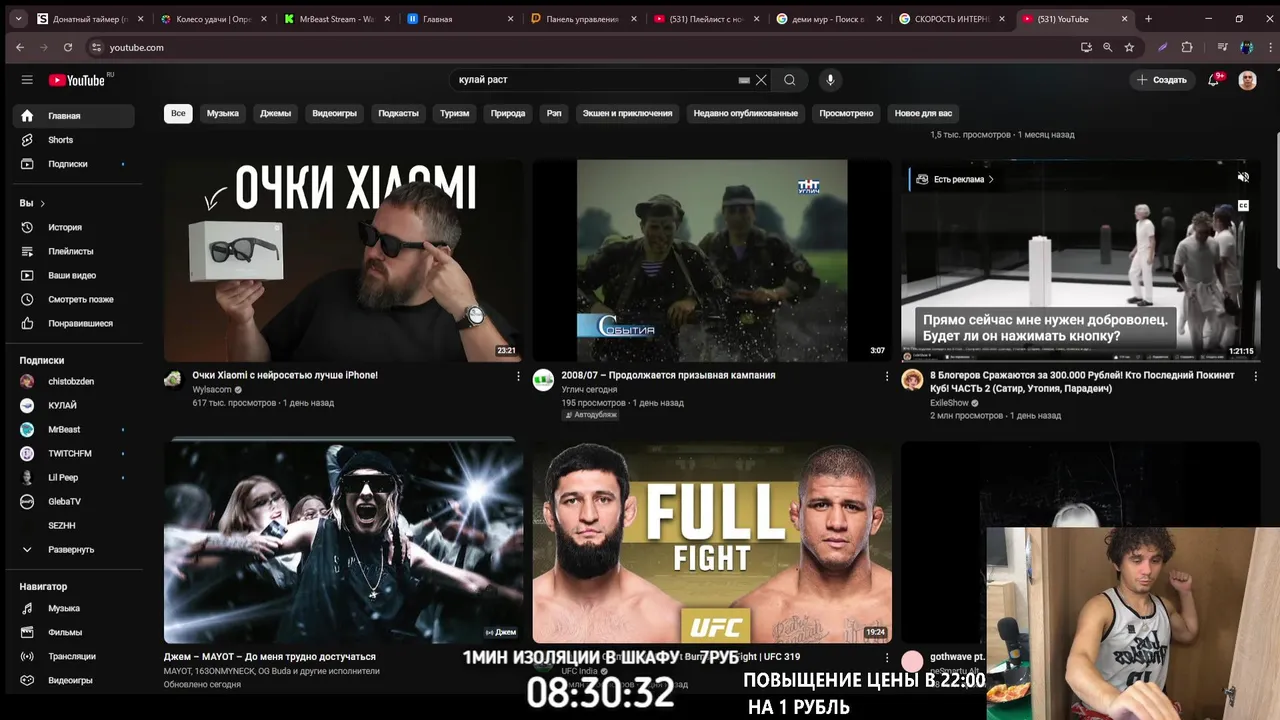The height and width of the screenshot is (720, 1280).
Task: Open Wylsacom channel name link
Action: (212, 389)
